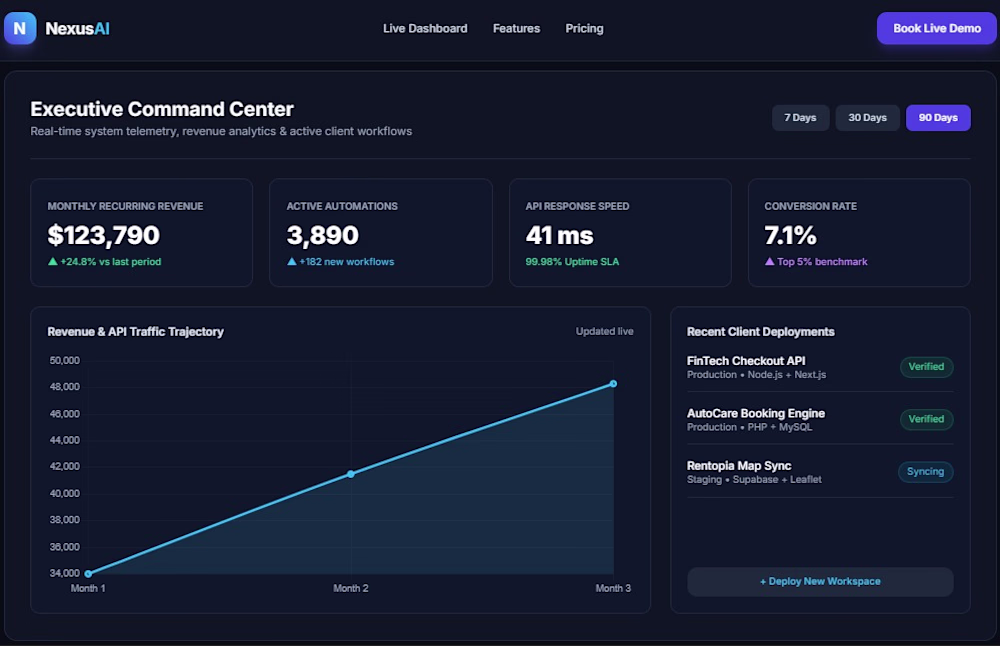This screenshot has width=1000, height=646.
Task: Switch to the 30 Days range
Action: [867, 117]
